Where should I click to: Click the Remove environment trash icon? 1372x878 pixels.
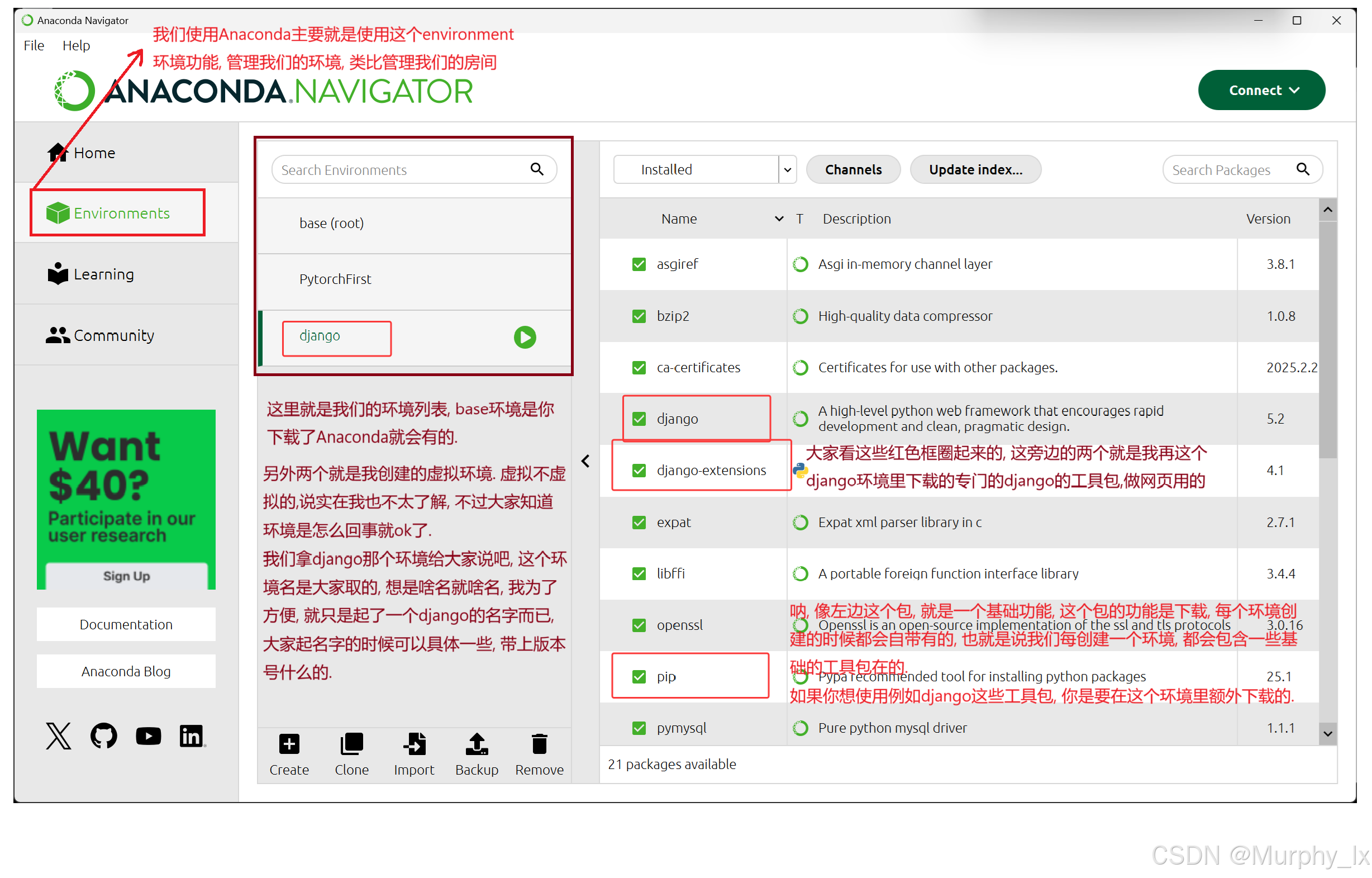coord(539,744)
